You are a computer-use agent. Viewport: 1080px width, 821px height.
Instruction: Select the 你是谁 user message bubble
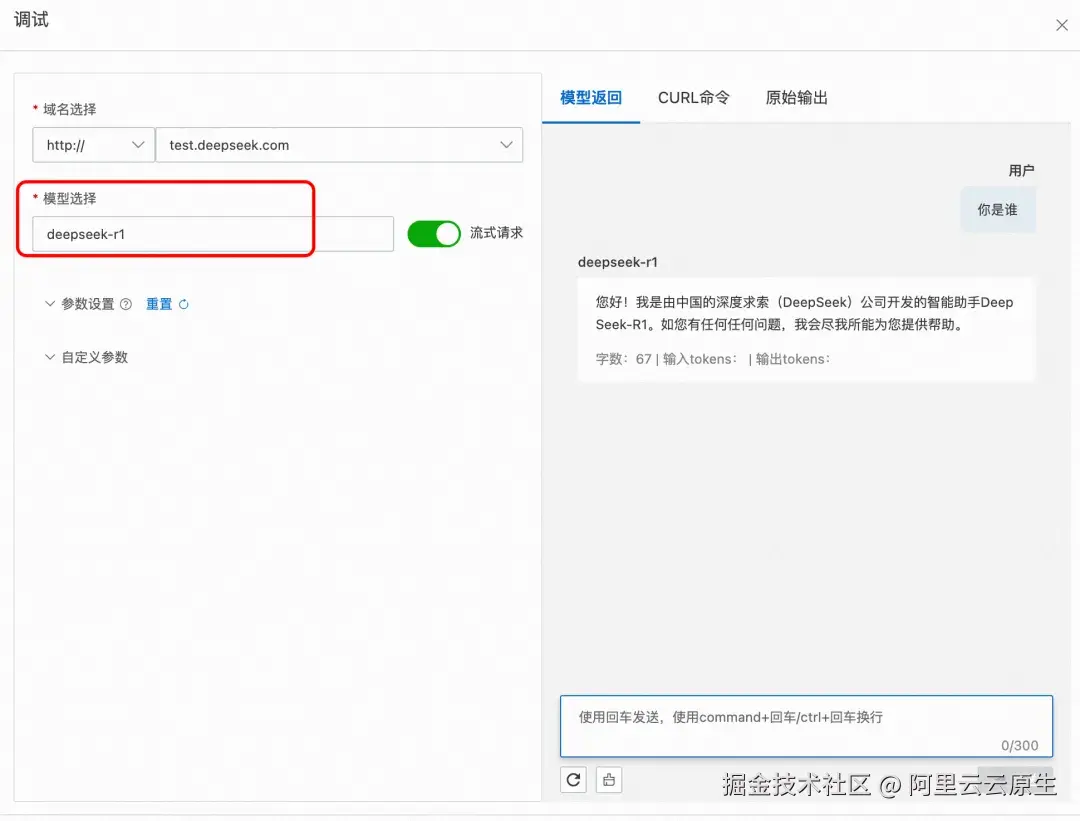click(x=997, y=210)
